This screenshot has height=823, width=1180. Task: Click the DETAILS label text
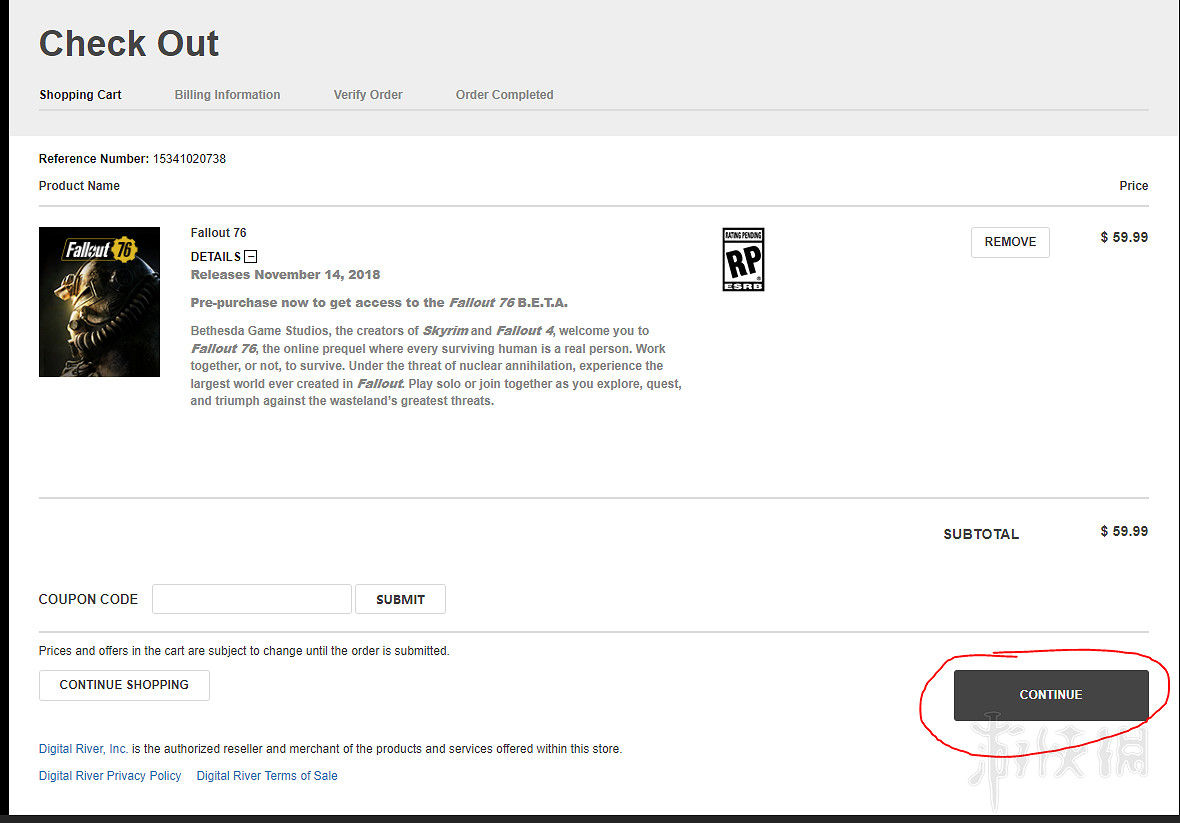point(215,257)
